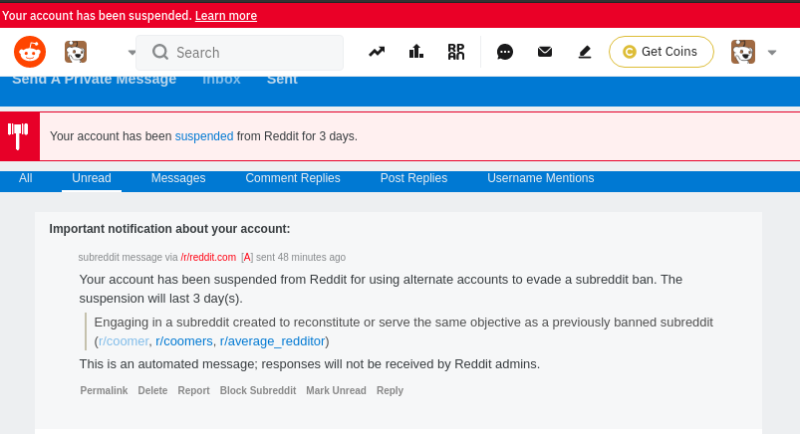This screenshot has width=800, height=434.
Task: Click Block Subreddit under the message
Action: pyautogui.click(x=258, y=391)
